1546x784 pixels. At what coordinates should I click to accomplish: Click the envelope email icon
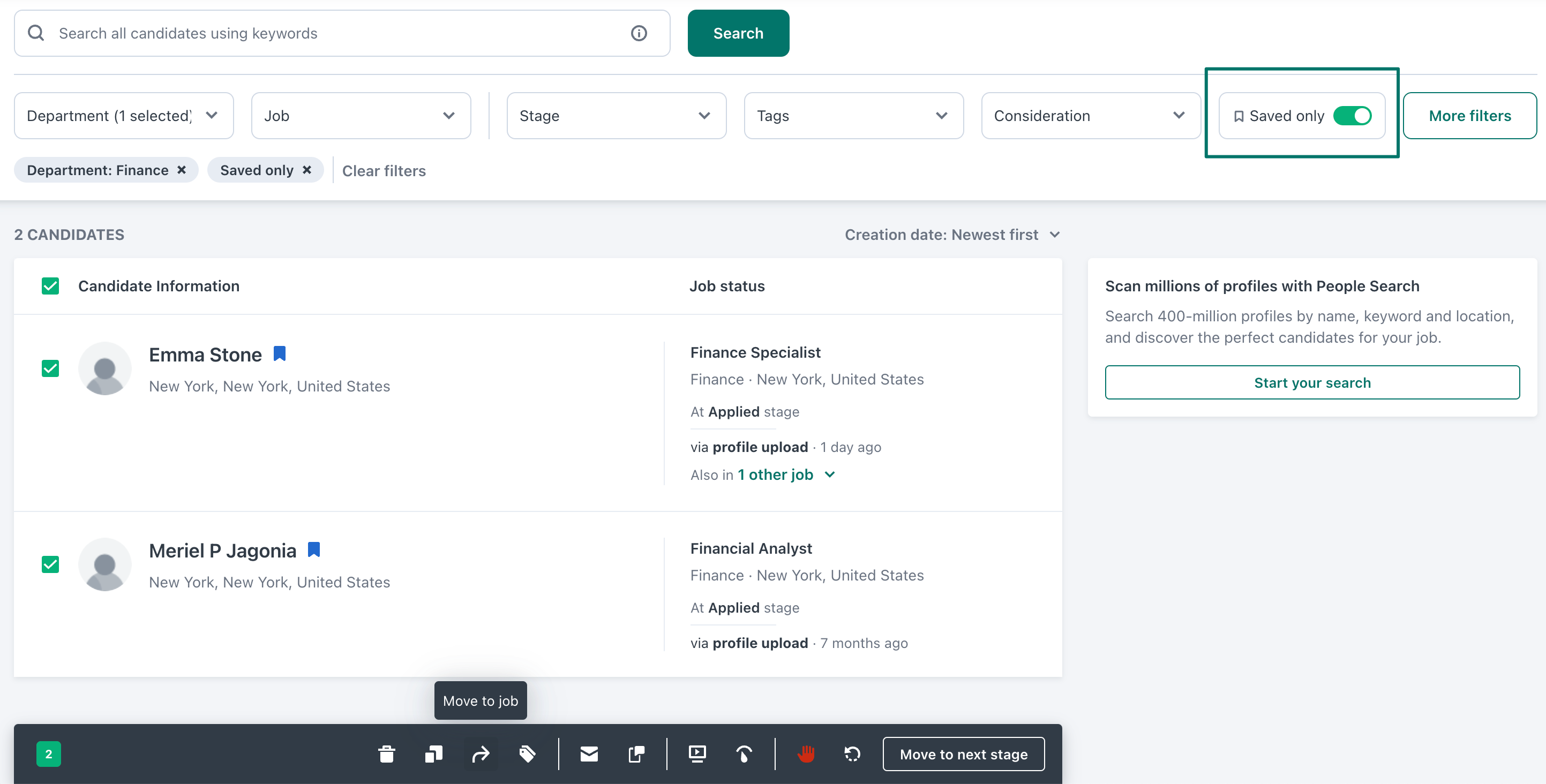pyautogui.click(x=589, y=754)
